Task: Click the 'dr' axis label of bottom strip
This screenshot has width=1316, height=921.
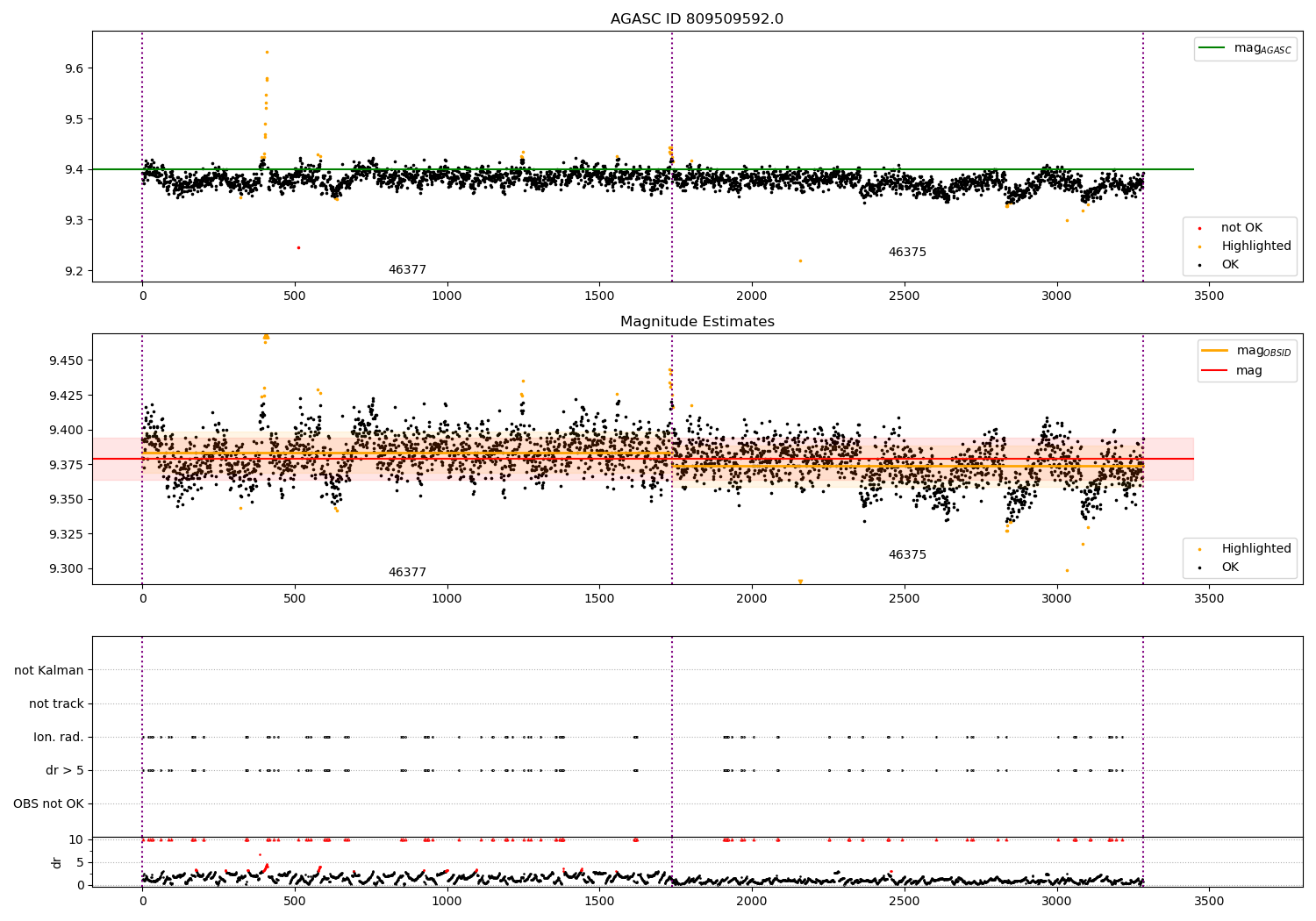Action: pos(57,862)
